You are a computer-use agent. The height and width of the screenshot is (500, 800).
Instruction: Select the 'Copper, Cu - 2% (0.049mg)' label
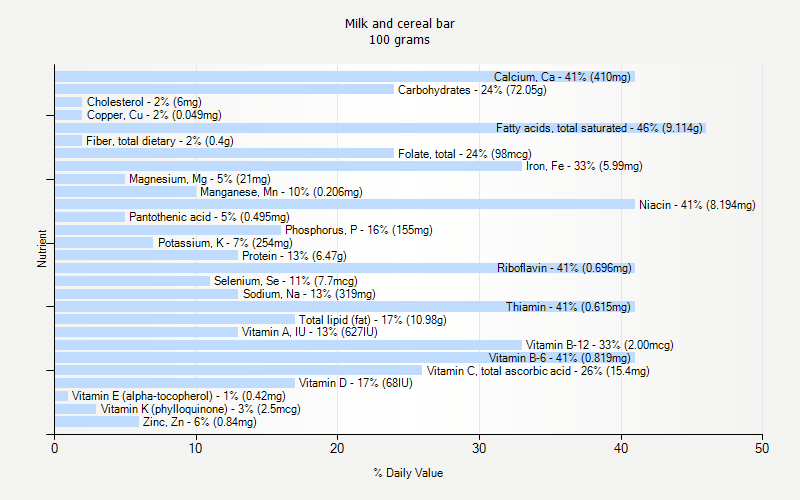tap(154, 115)
